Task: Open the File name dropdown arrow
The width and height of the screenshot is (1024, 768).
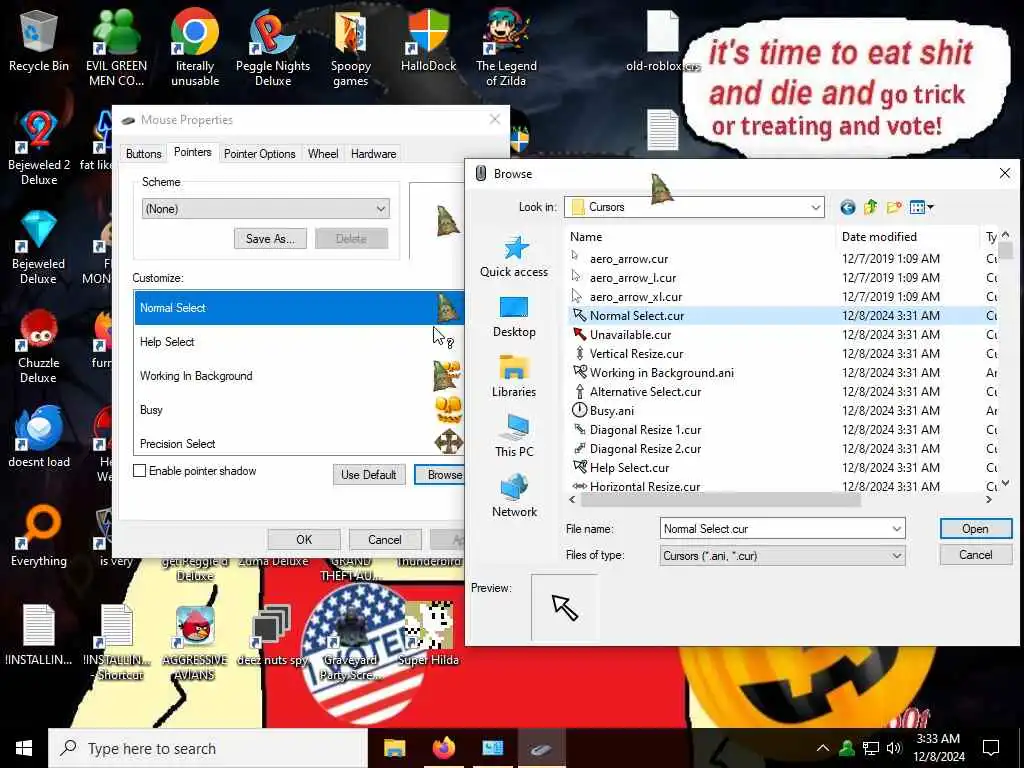Action: tap(897, 529)
